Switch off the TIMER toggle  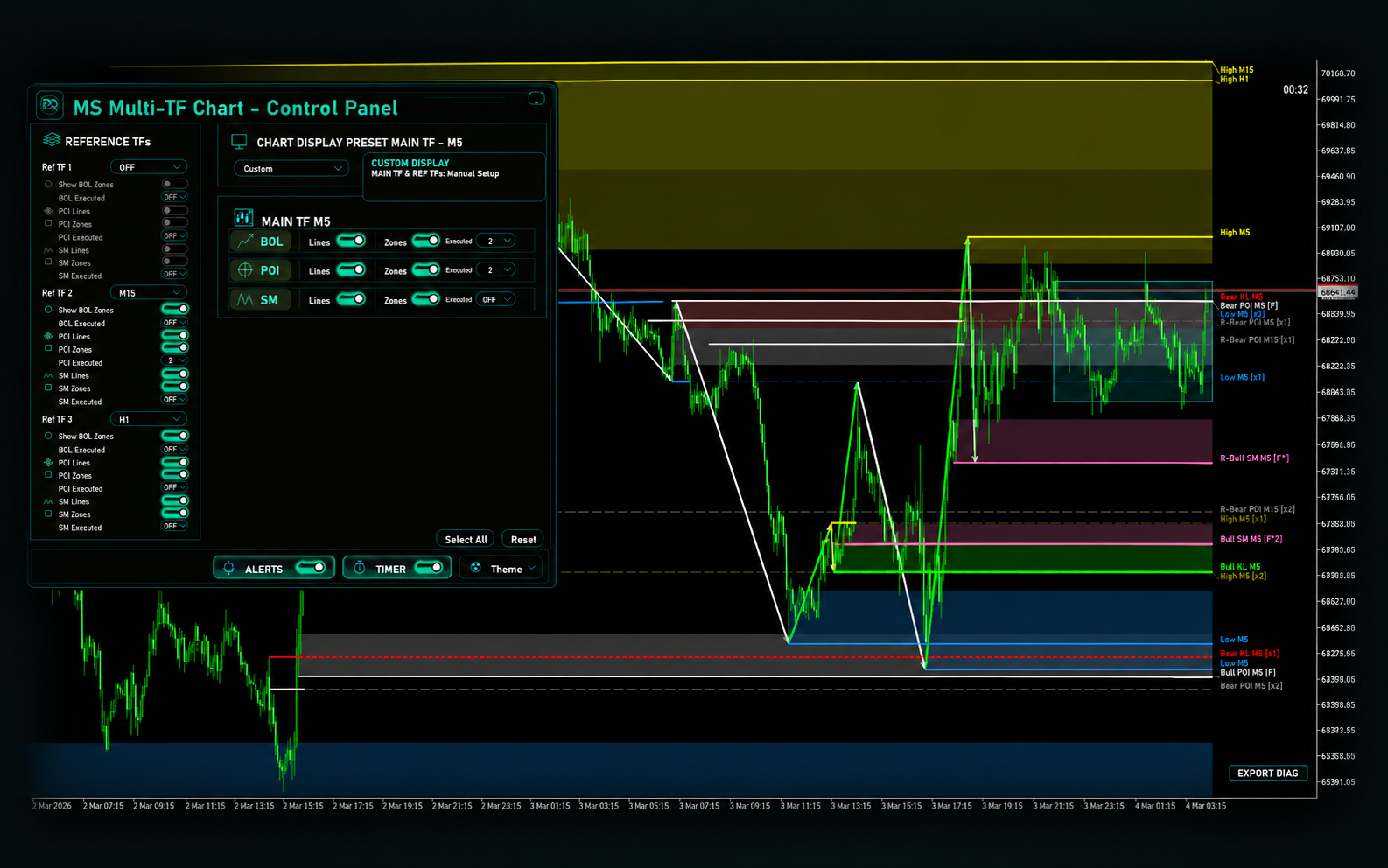click(x=429, y=568)
